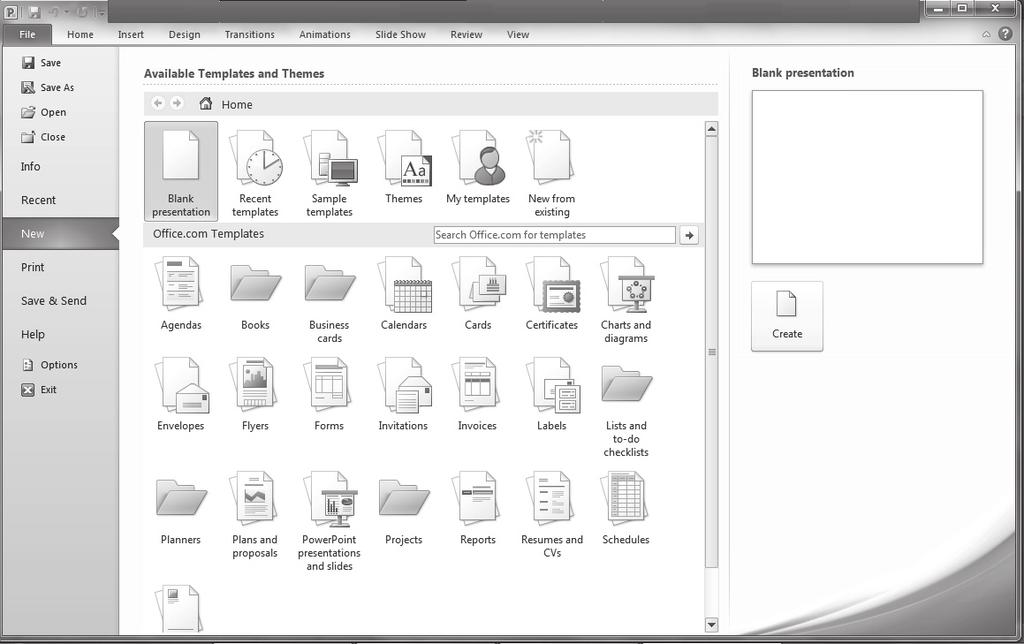Switch to the Insert ribbon tab

click(x=131, y=35)
